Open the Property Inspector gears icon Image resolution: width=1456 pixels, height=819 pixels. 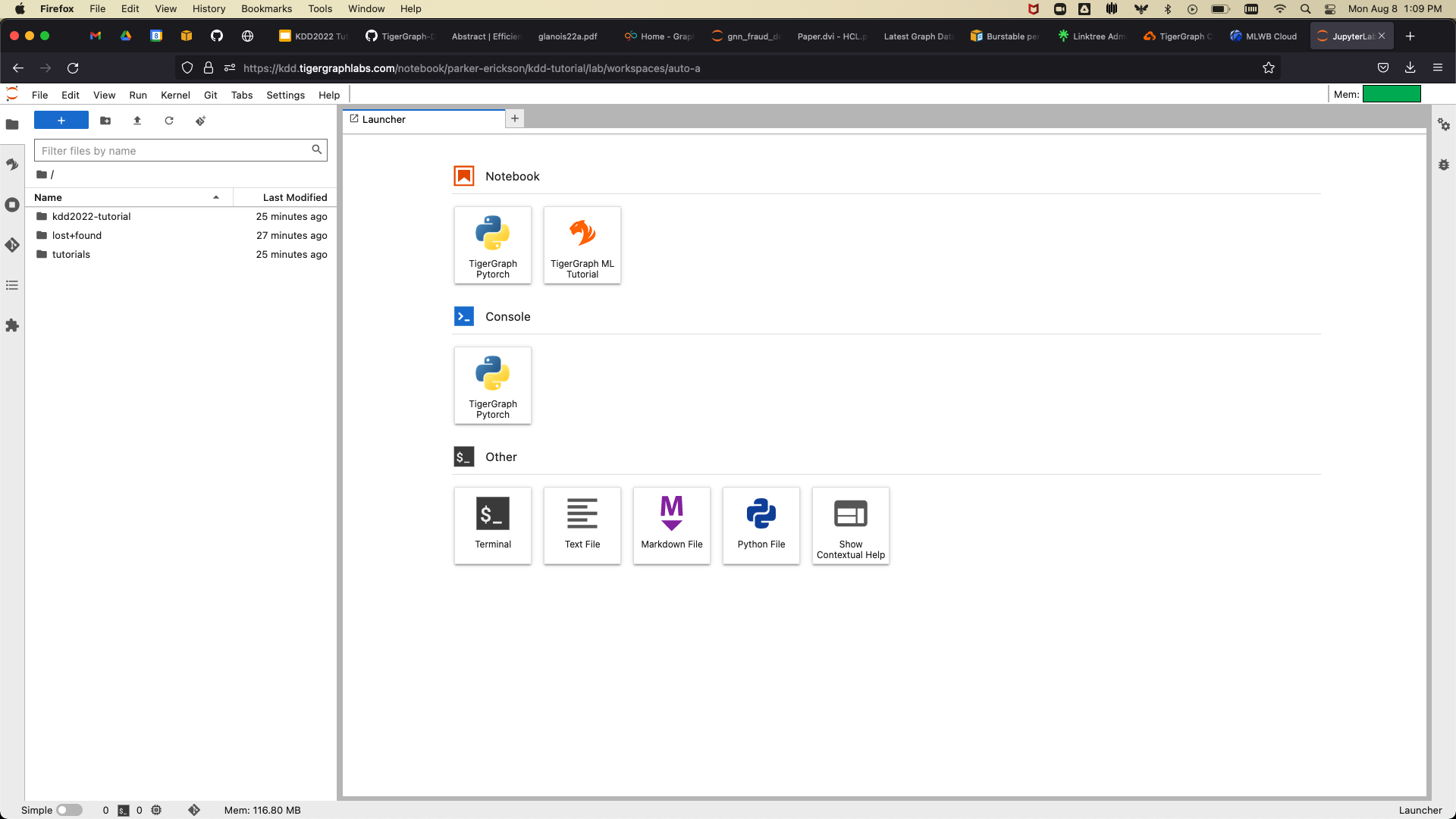pos(1444,124)
